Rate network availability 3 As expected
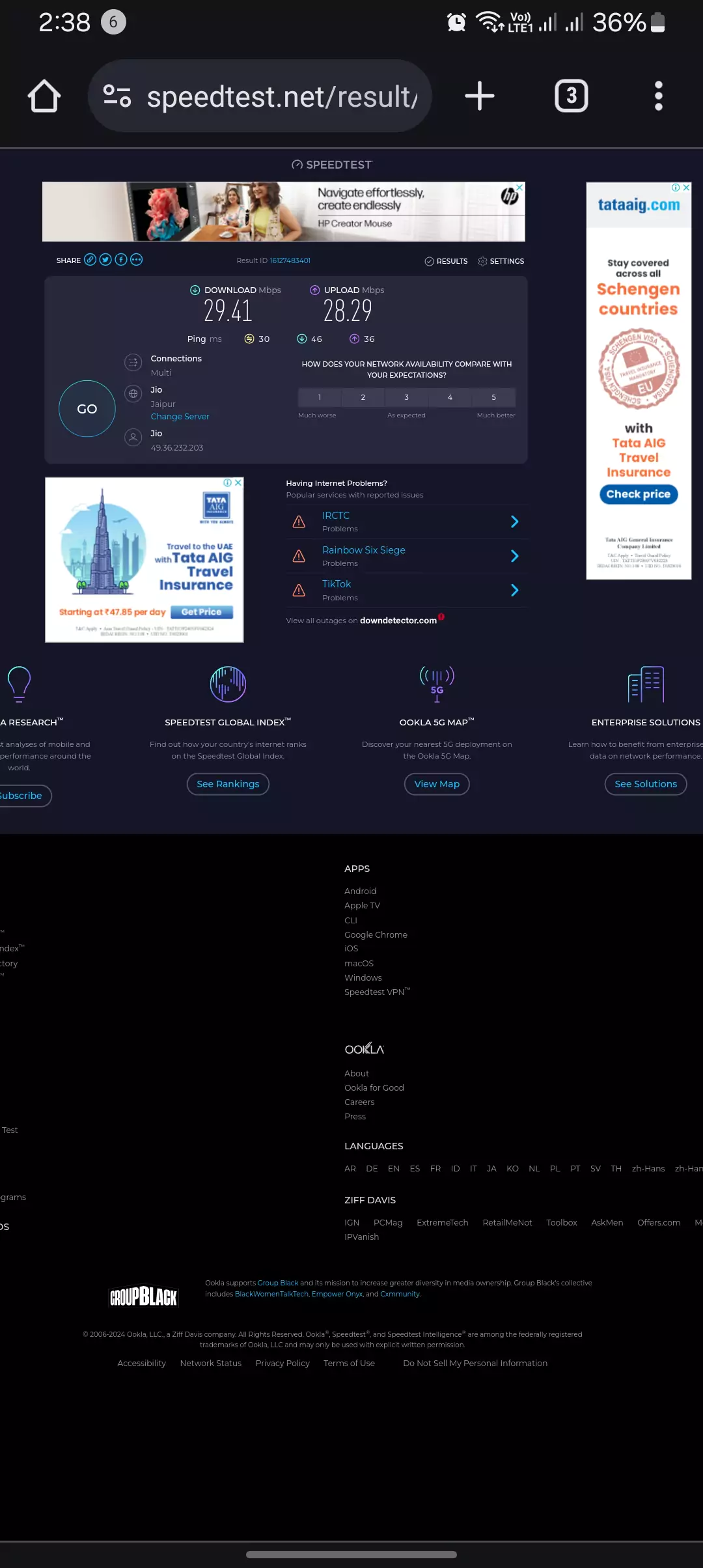 [407, 397]
